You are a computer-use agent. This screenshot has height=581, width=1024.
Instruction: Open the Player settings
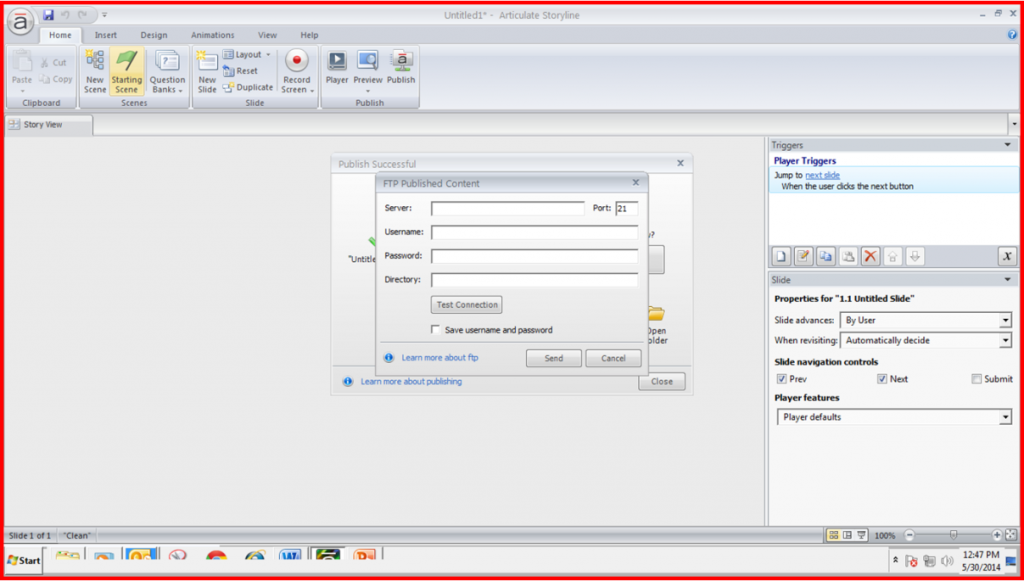click(x=337, y=68)
